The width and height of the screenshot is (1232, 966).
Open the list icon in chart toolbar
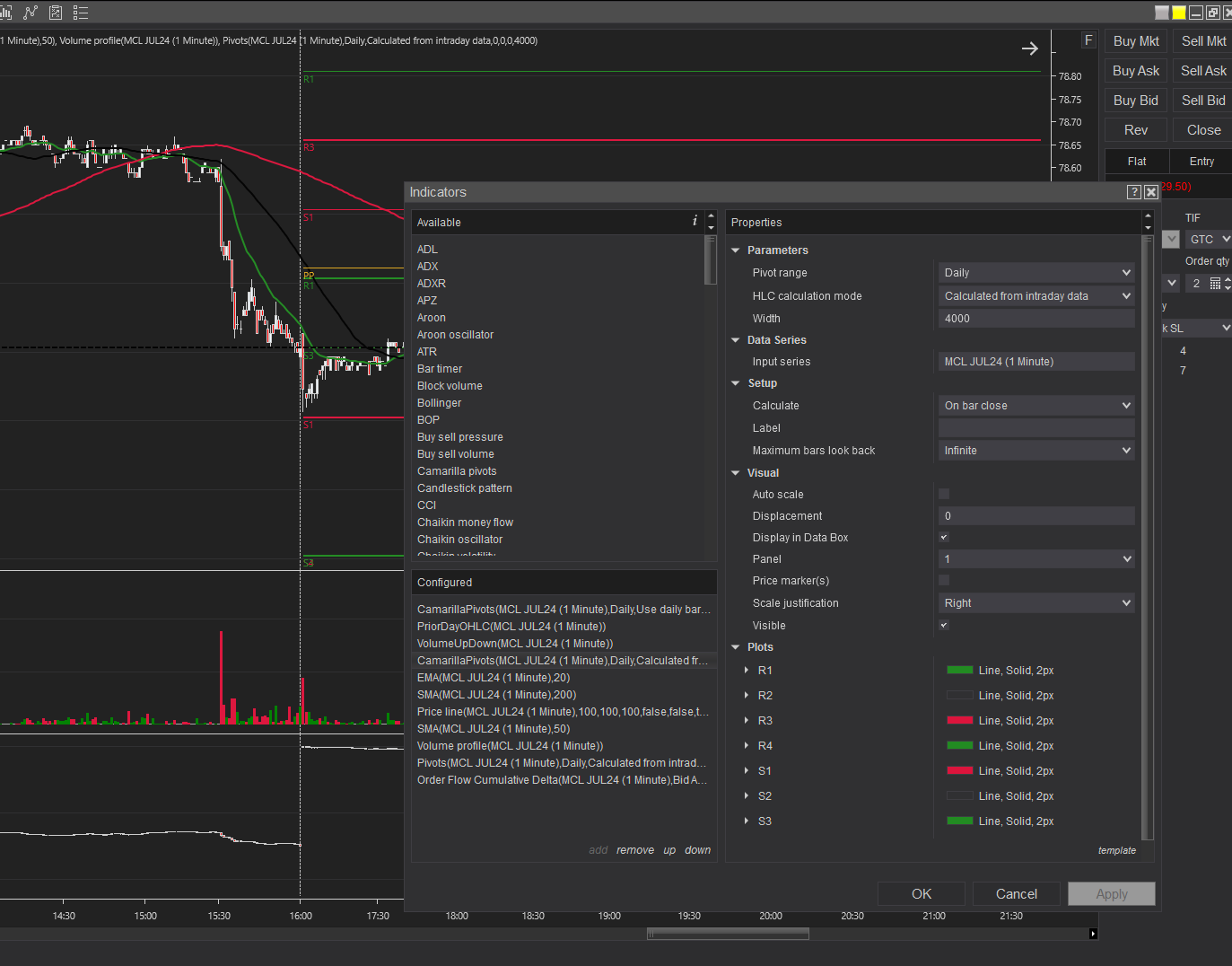coord(81,13)
